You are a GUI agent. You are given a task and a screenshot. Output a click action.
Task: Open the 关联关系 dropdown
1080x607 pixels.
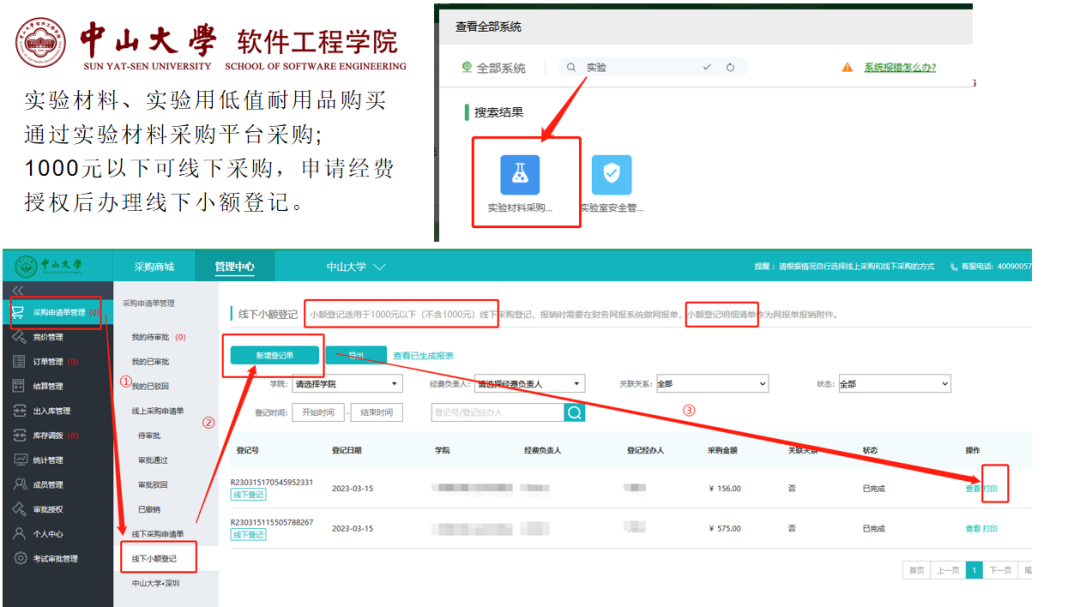[x=711, y=384]
